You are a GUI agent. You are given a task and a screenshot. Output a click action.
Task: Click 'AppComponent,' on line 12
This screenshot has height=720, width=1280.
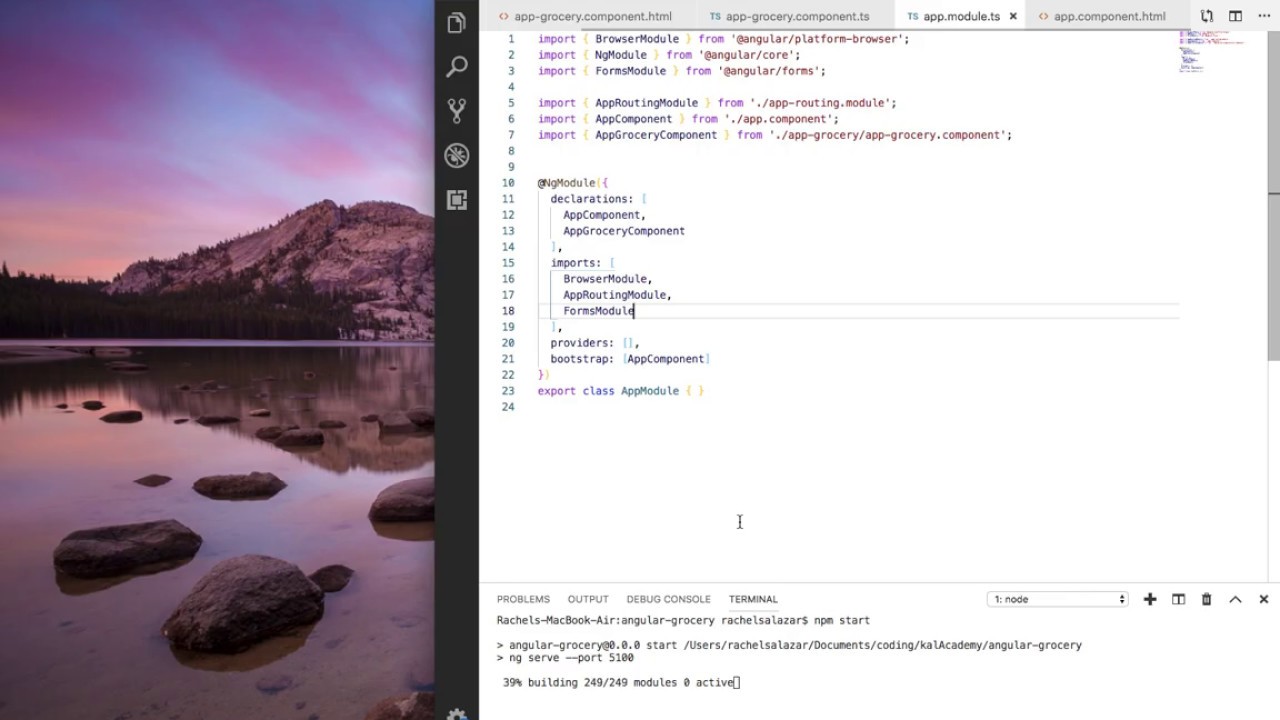click(x=604, y=215)
